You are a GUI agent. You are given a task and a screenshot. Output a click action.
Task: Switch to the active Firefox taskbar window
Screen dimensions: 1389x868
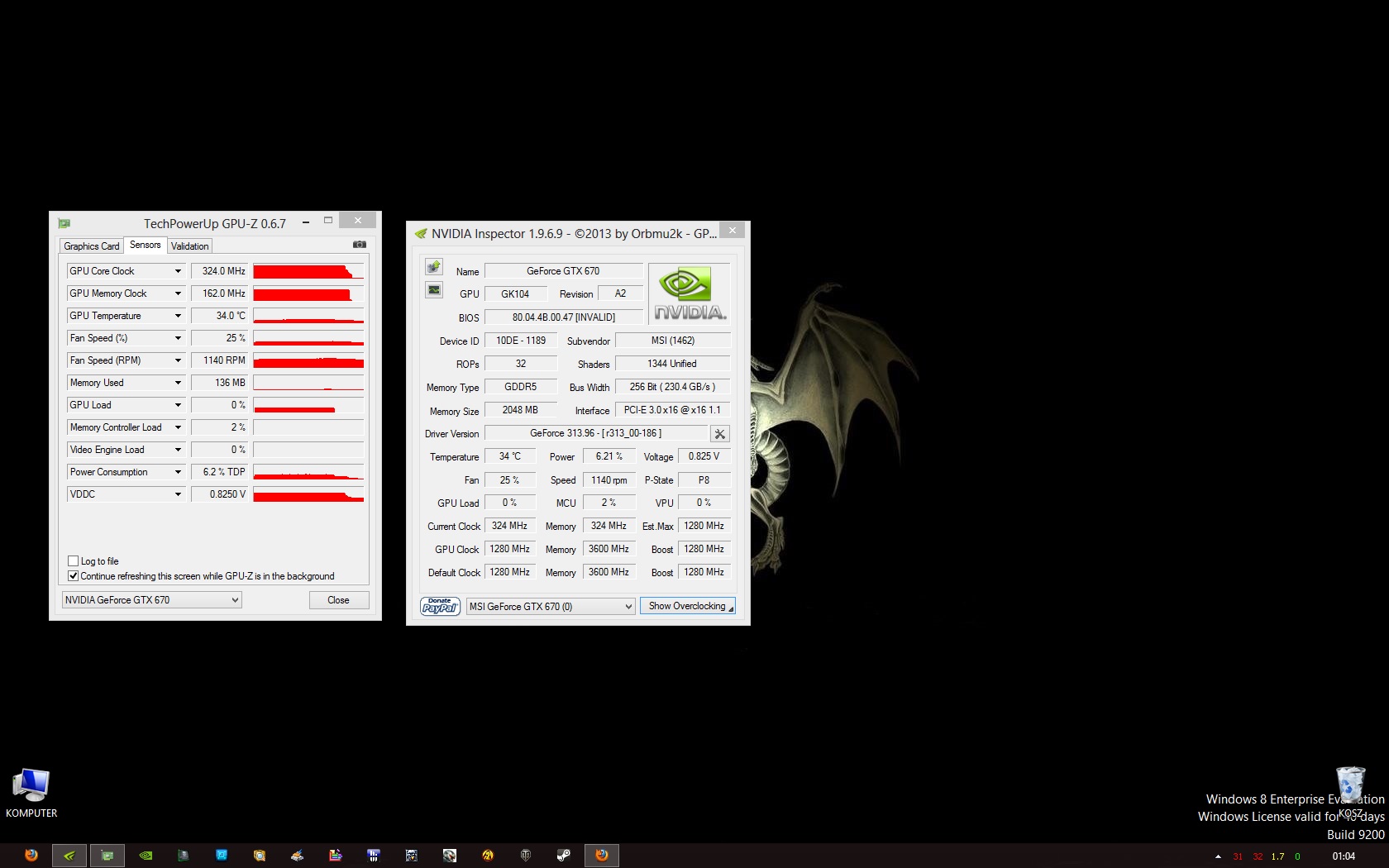602,856
